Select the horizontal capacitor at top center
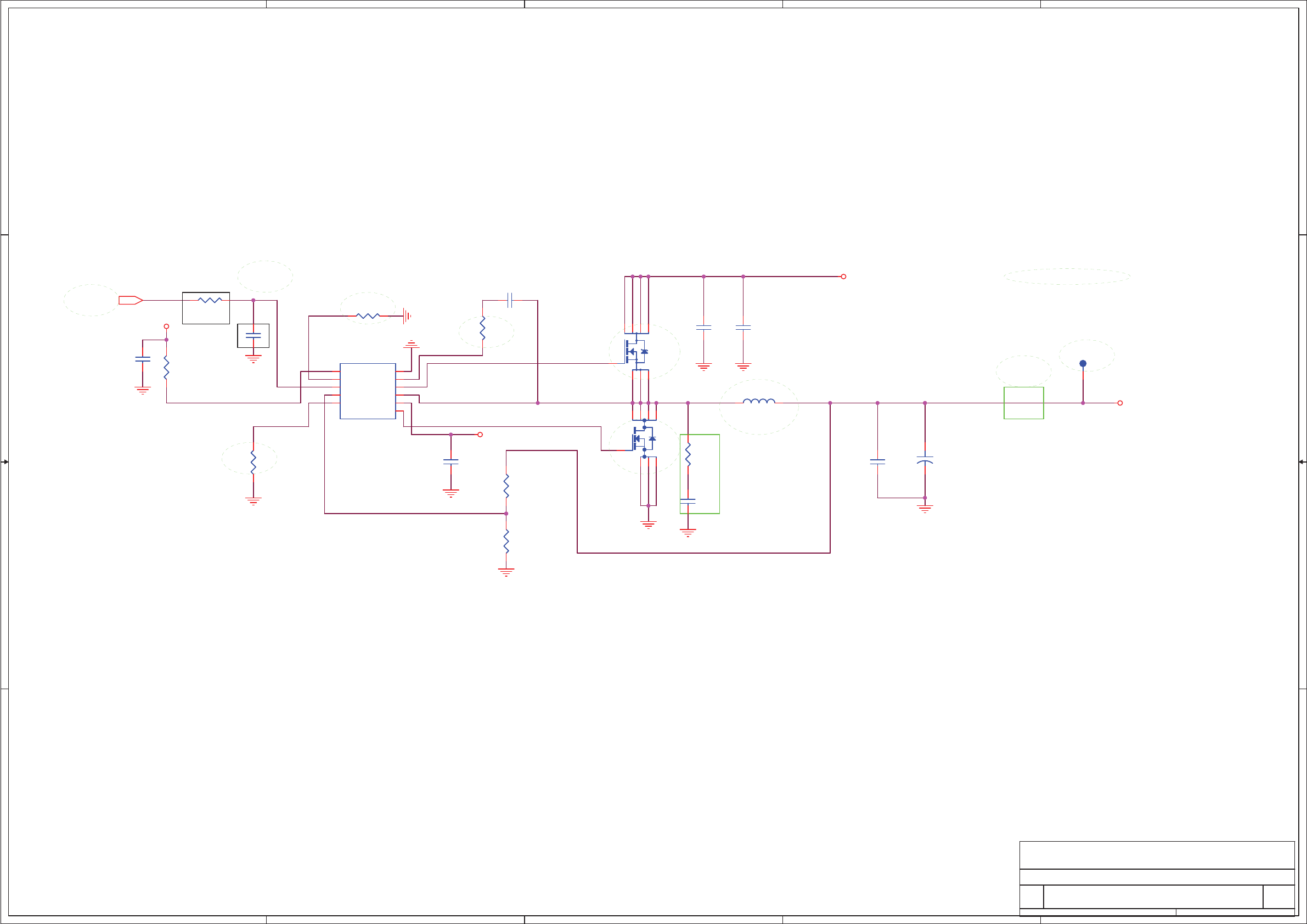The height and width of the screenshot is (924, 1307). [510, 300]
